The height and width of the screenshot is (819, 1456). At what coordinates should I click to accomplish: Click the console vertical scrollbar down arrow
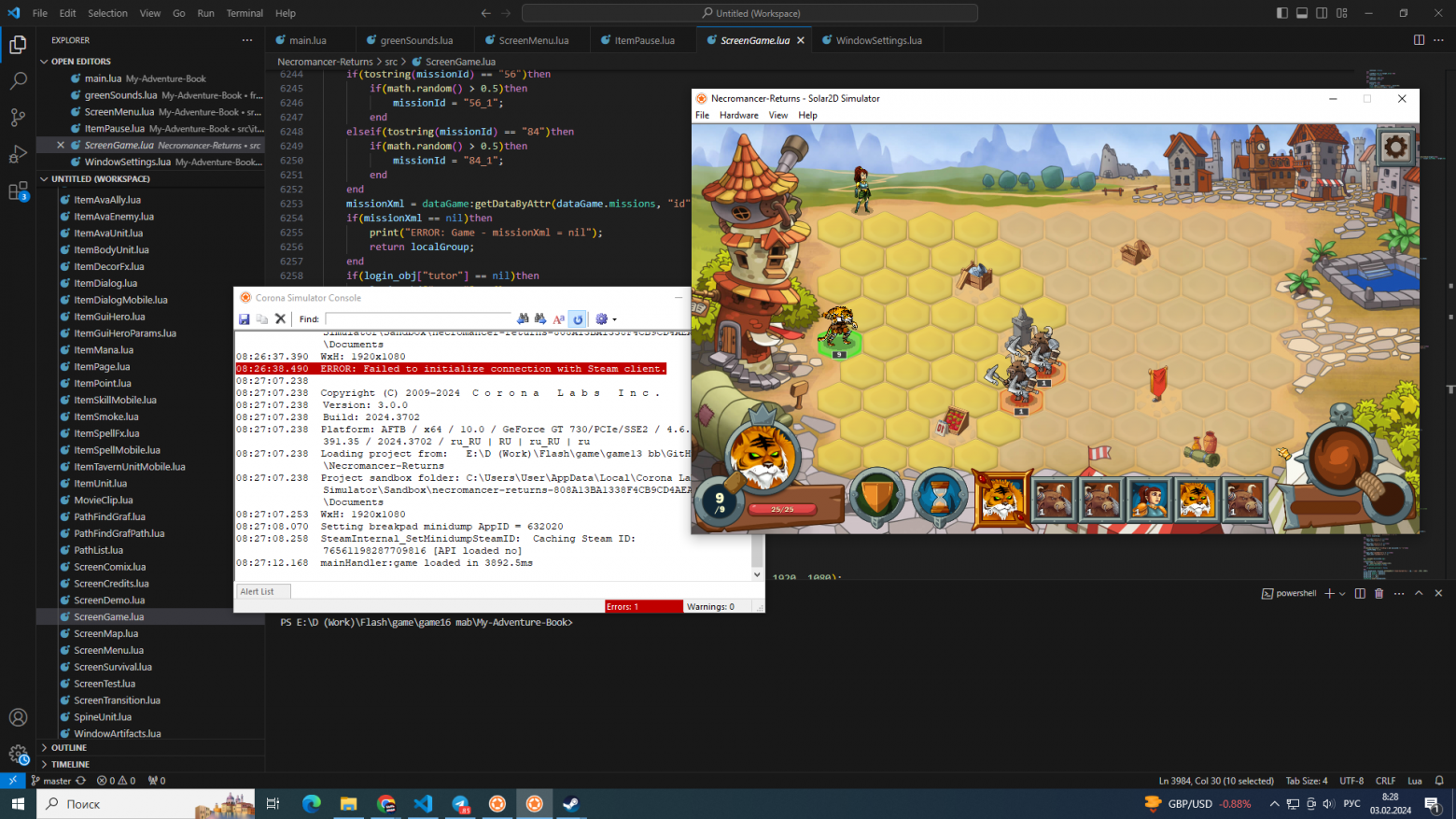click(x=757, y=574)
